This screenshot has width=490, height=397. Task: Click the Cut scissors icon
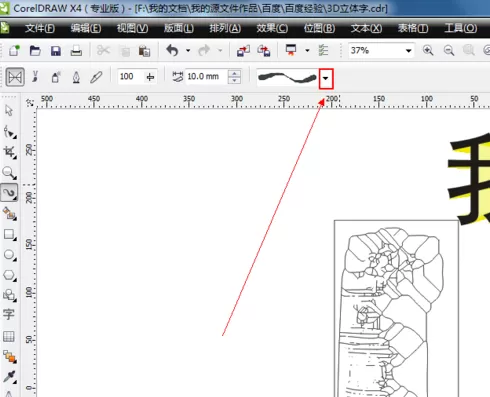click(x=103, y=51)
